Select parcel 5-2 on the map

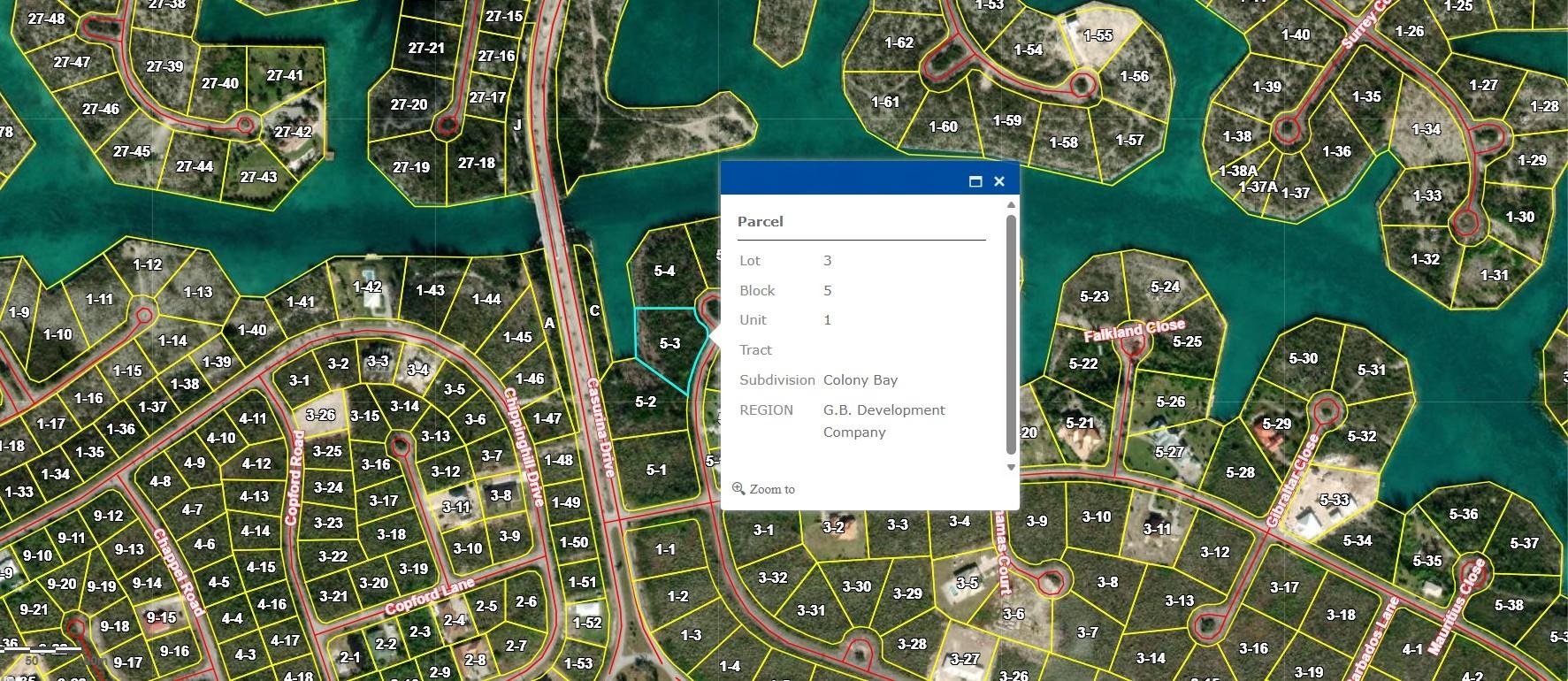pos(646,402)
